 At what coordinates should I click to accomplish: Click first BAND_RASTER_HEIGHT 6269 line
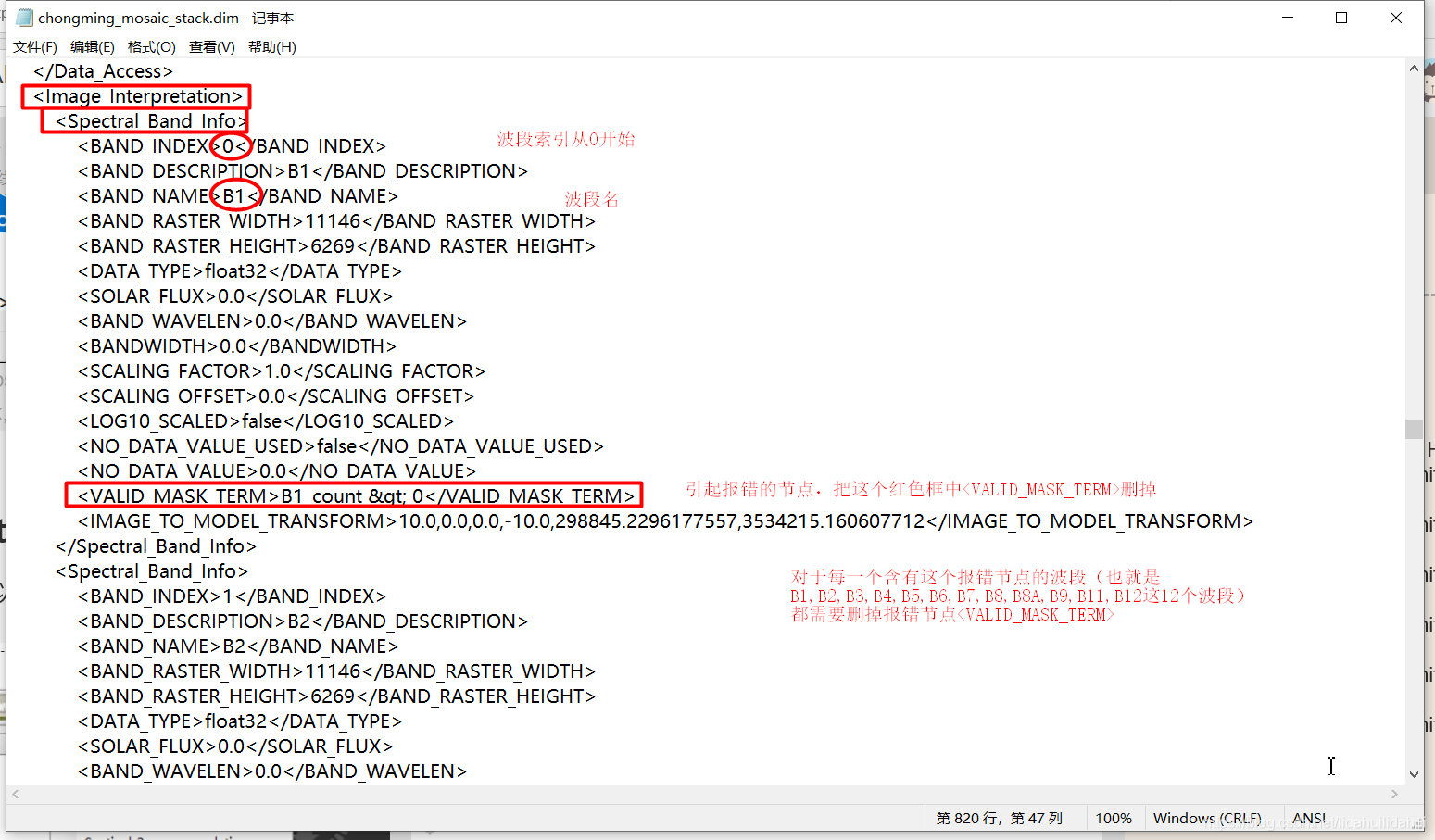(336, 246)
